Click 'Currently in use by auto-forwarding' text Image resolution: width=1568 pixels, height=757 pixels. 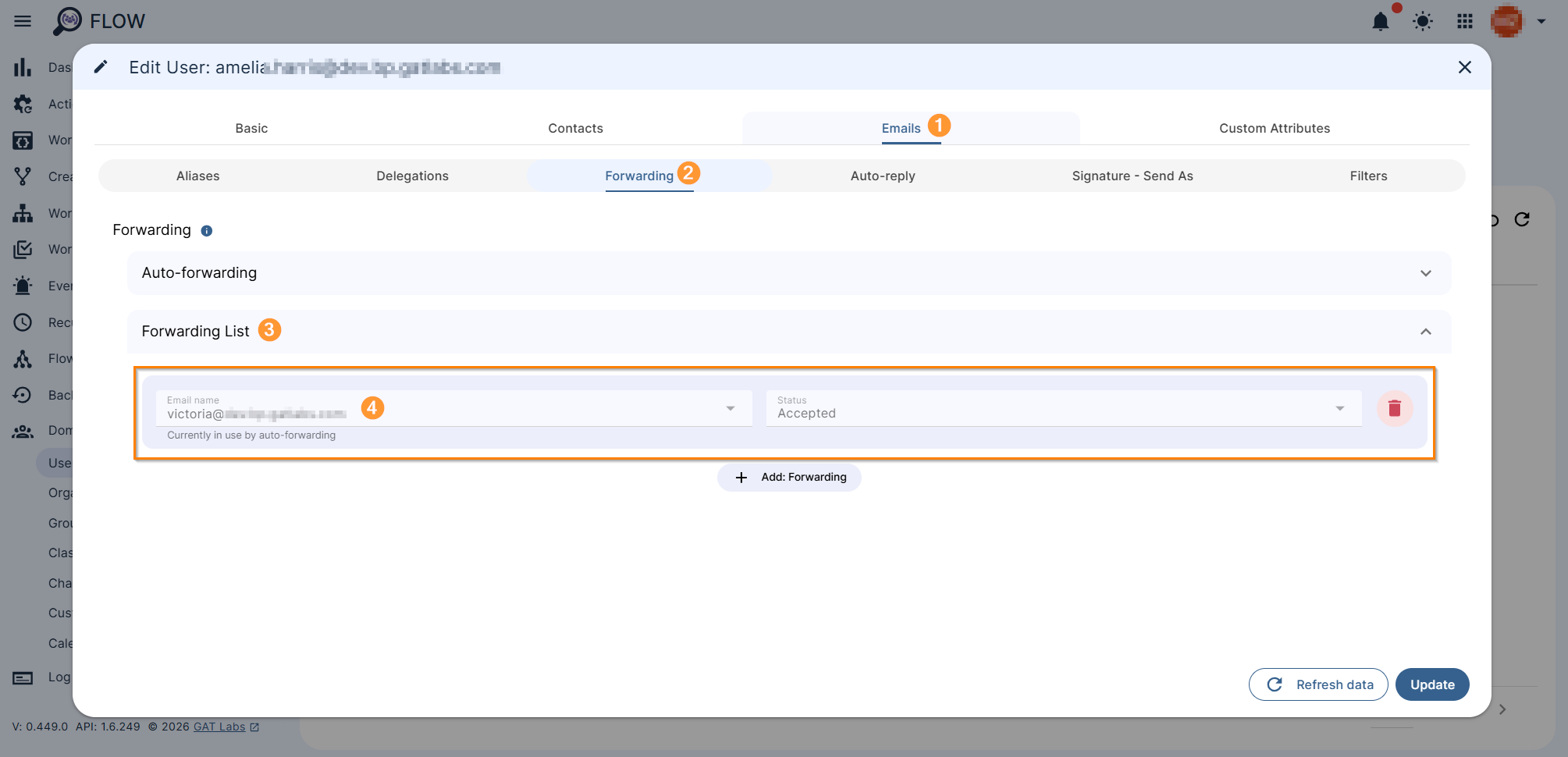pyautogui.click(x=251, y=435)
